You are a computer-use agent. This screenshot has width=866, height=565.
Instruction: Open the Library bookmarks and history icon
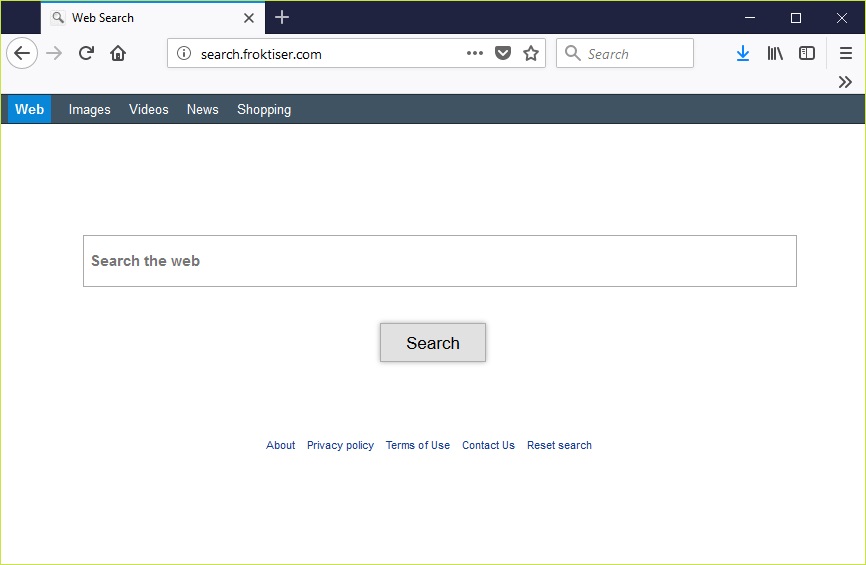point(775,54)
